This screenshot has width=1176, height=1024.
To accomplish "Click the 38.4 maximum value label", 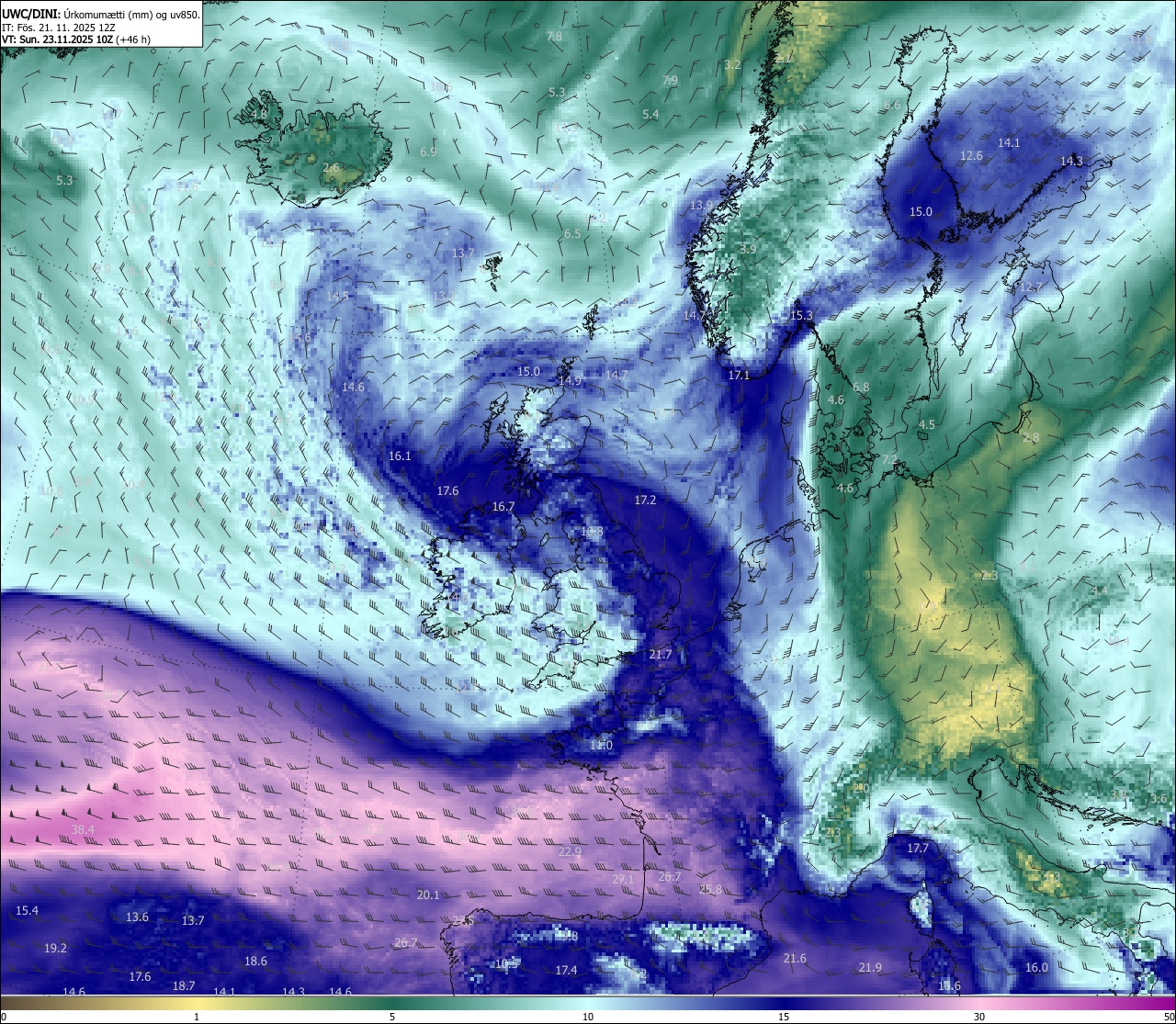I will [x=83, y=830].
